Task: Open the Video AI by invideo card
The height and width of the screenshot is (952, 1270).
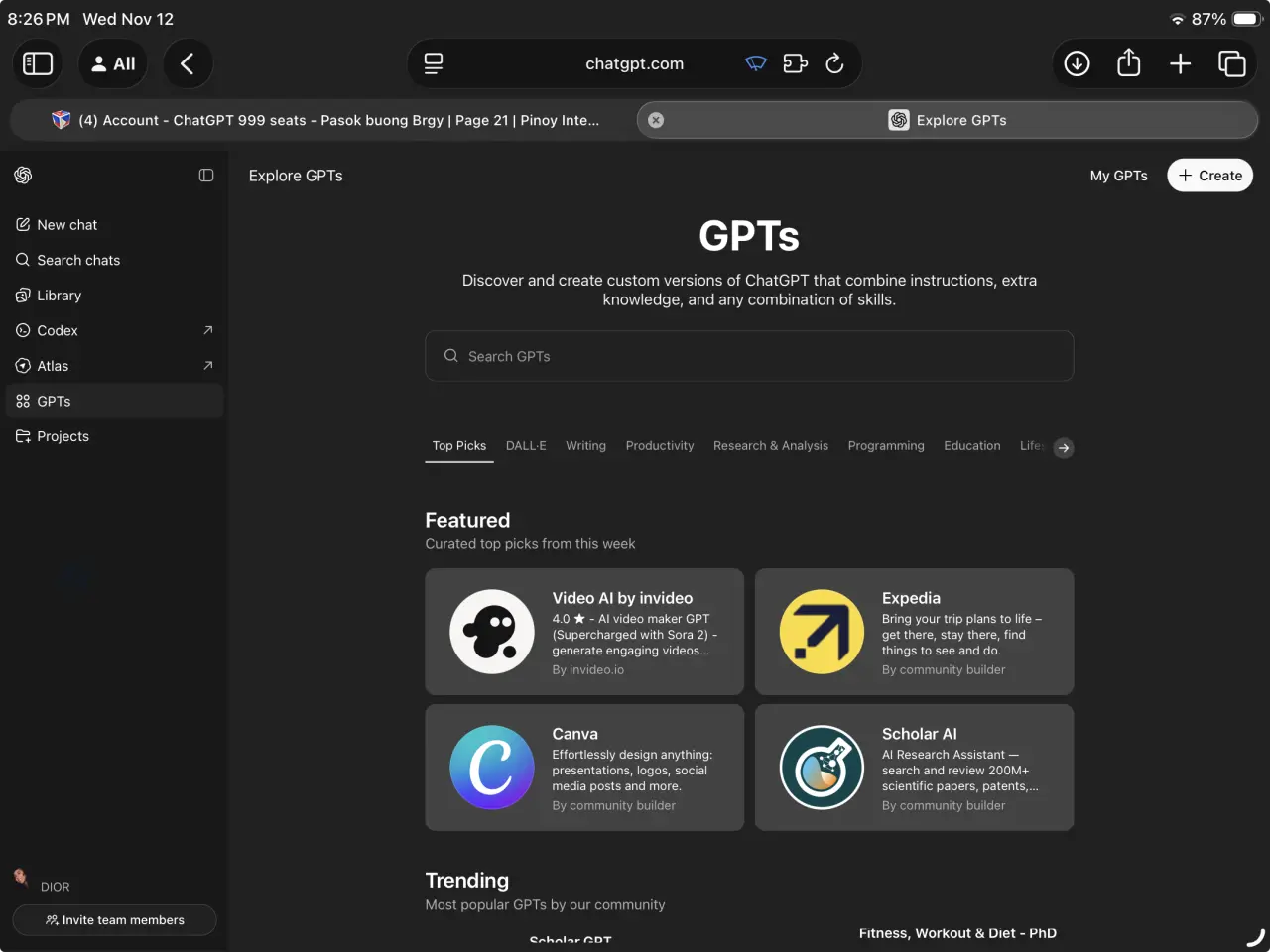Action: (584, 632)
